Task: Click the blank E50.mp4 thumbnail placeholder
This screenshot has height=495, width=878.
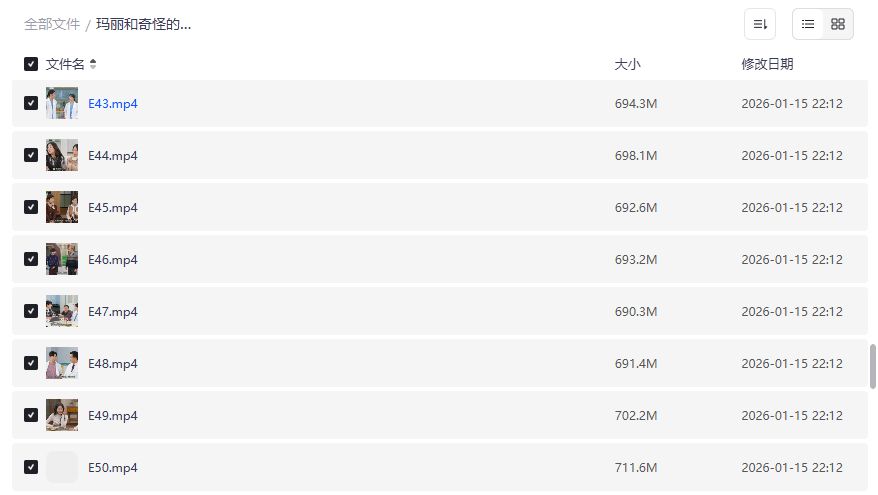Action: pos(62,467)
